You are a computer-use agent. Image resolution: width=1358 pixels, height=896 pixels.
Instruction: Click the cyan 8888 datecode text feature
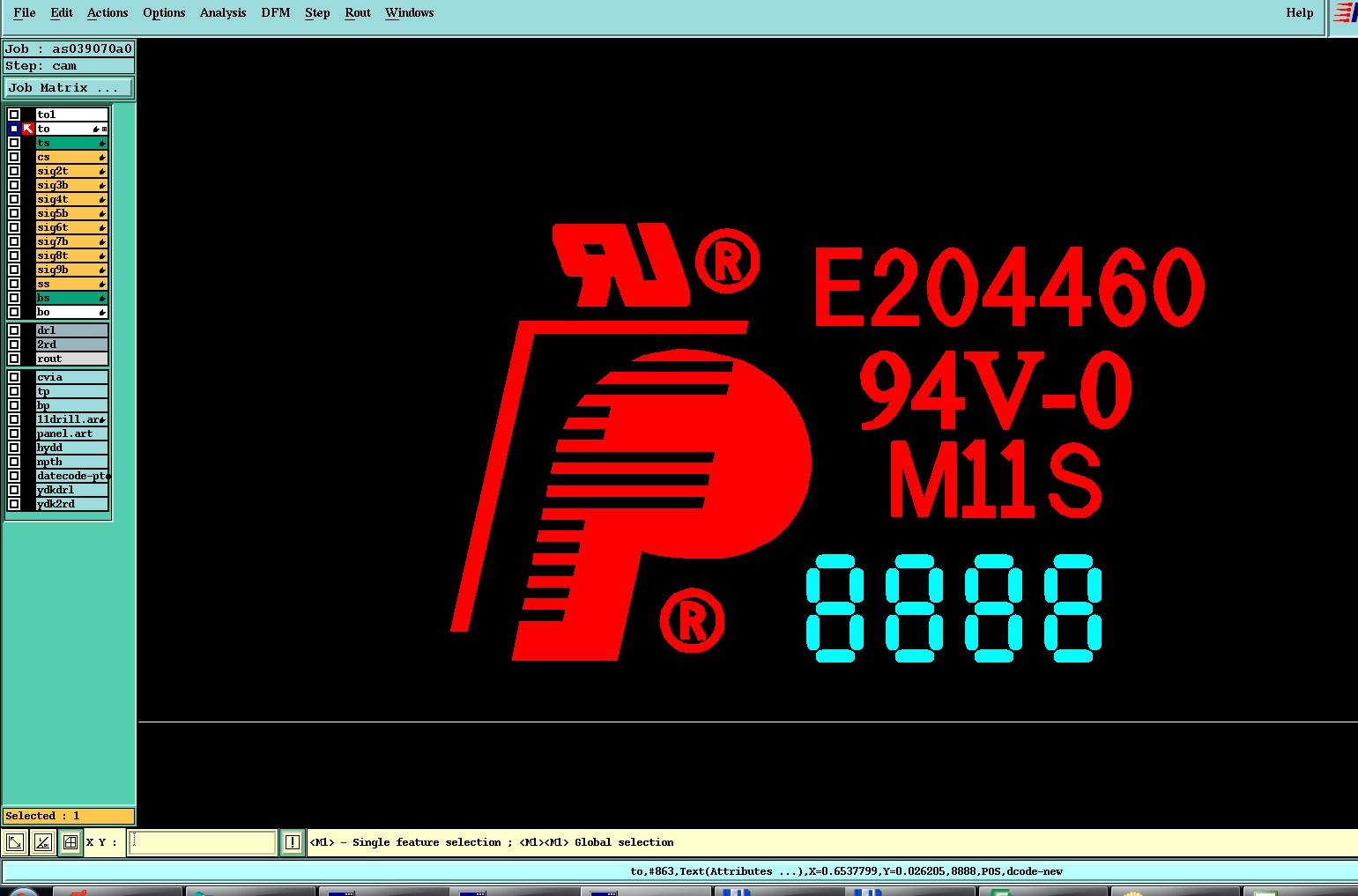pos(954,608)
